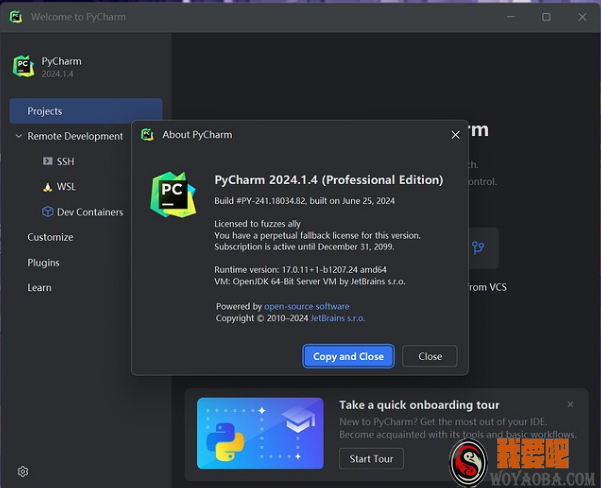Click the large PyCharm logo in About dialog
The image size is (601, 488).
[173, 194]
